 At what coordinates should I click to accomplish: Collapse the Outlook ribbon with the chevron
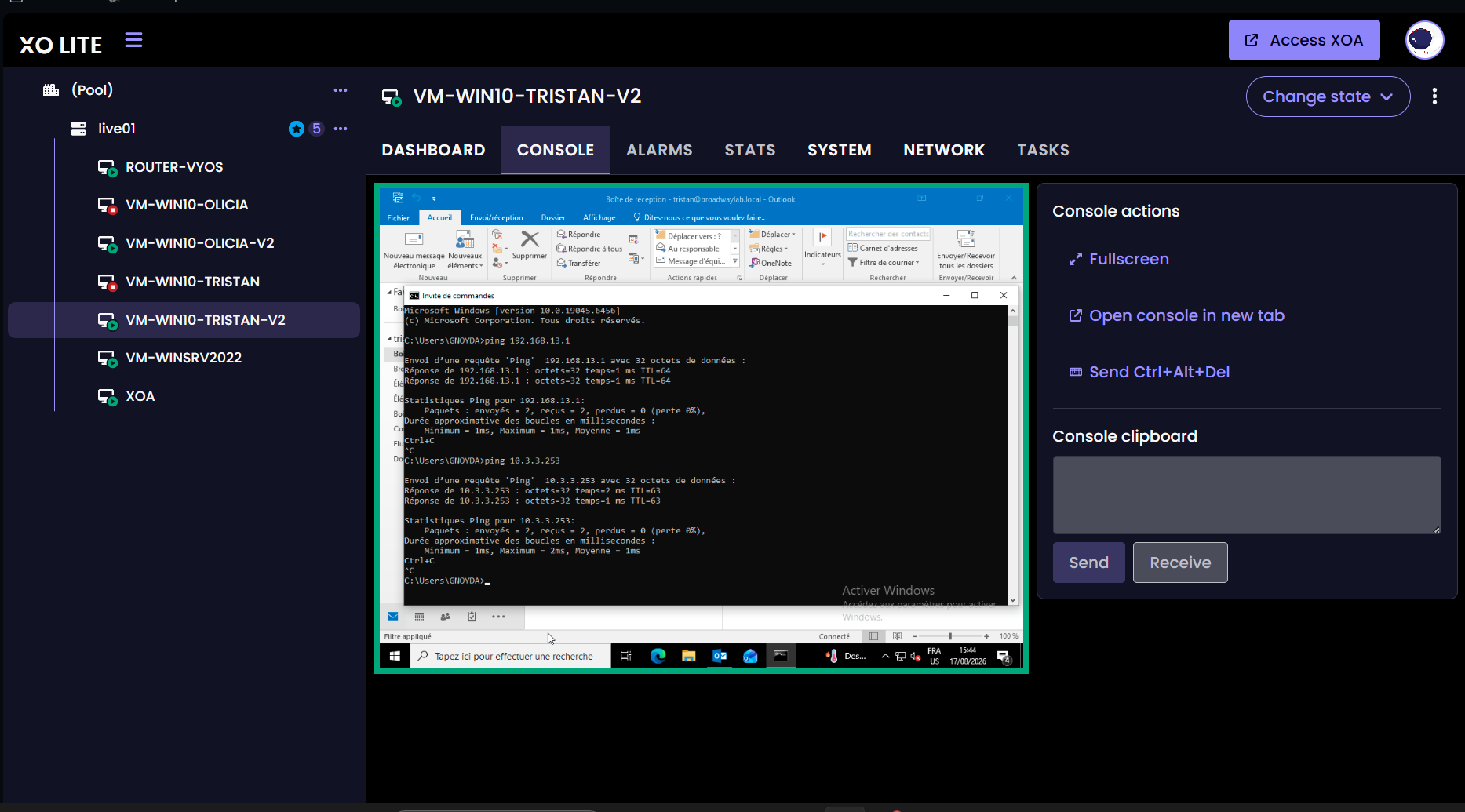click(x=1014, y=278)
